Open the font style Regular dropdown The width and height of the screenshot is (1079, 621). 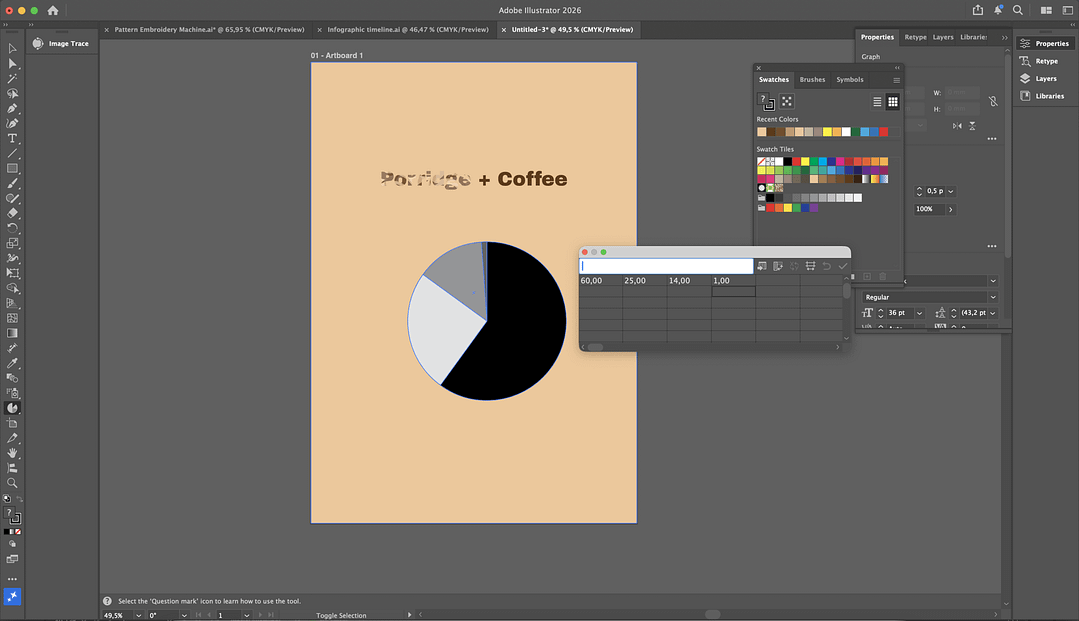[992, 297]
